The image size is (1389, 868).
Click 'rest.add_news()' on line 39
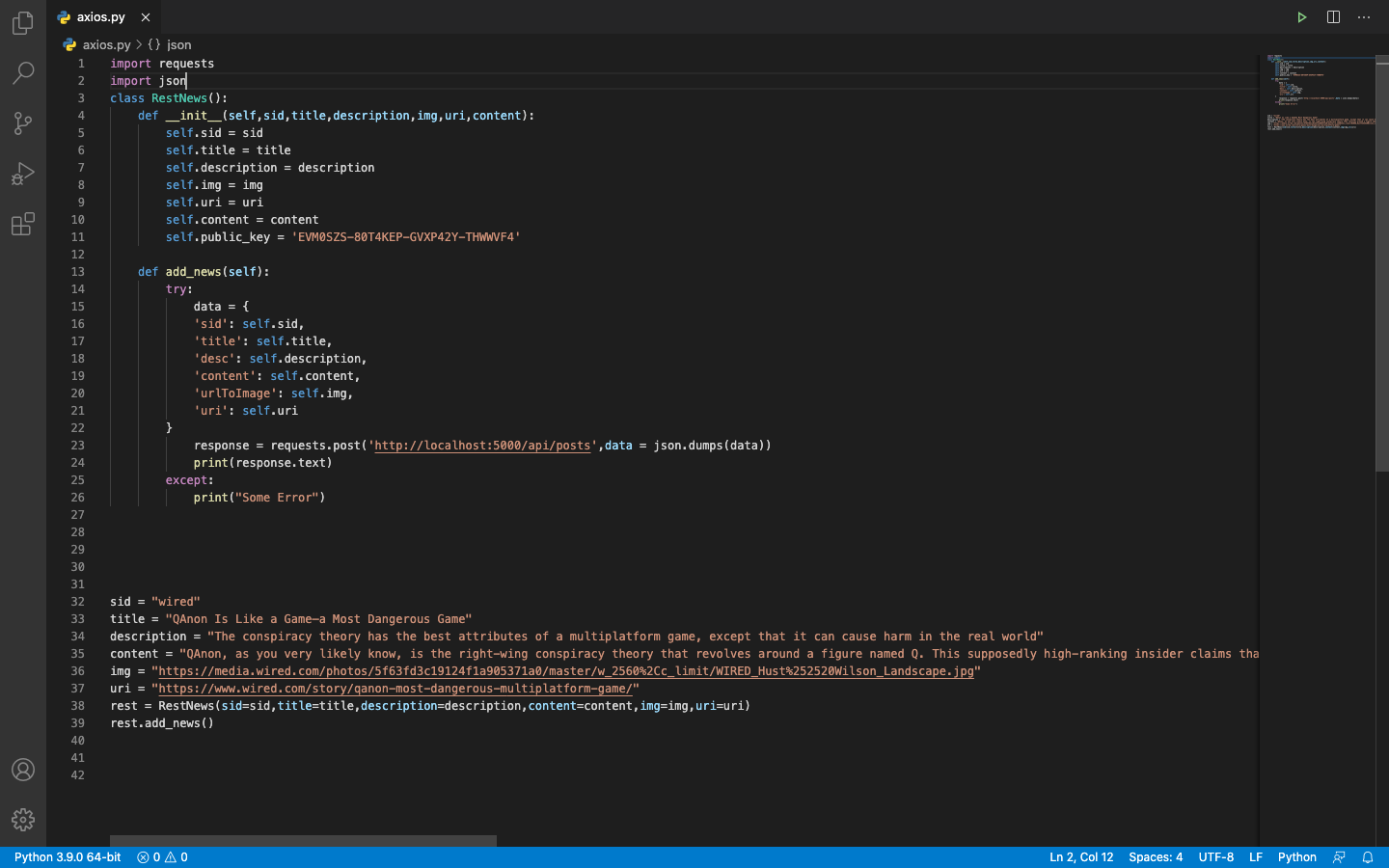pos(162,723)
